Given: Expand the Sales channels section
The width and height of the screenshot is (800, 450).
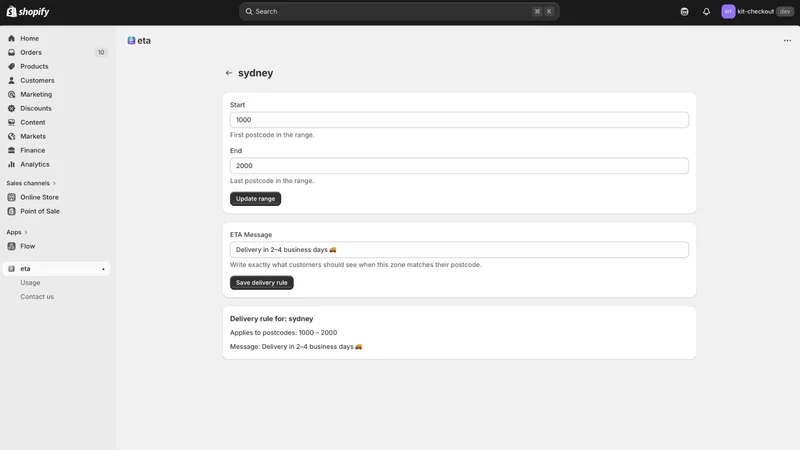Looking at the screenshot, I should click(x=31, y=183).
